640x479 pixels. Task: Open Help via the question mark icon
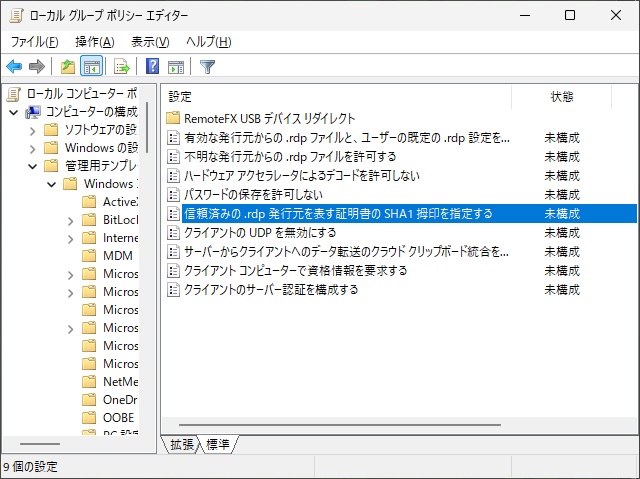pos(153,67)
